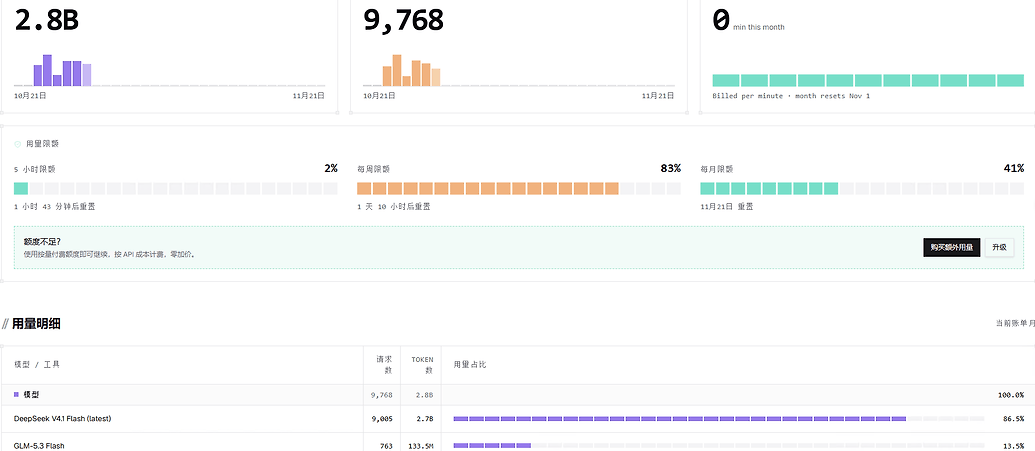1035x451 pixels.
Task: Click the purple 2.8B token bar chart
Action: coord(169,71)
